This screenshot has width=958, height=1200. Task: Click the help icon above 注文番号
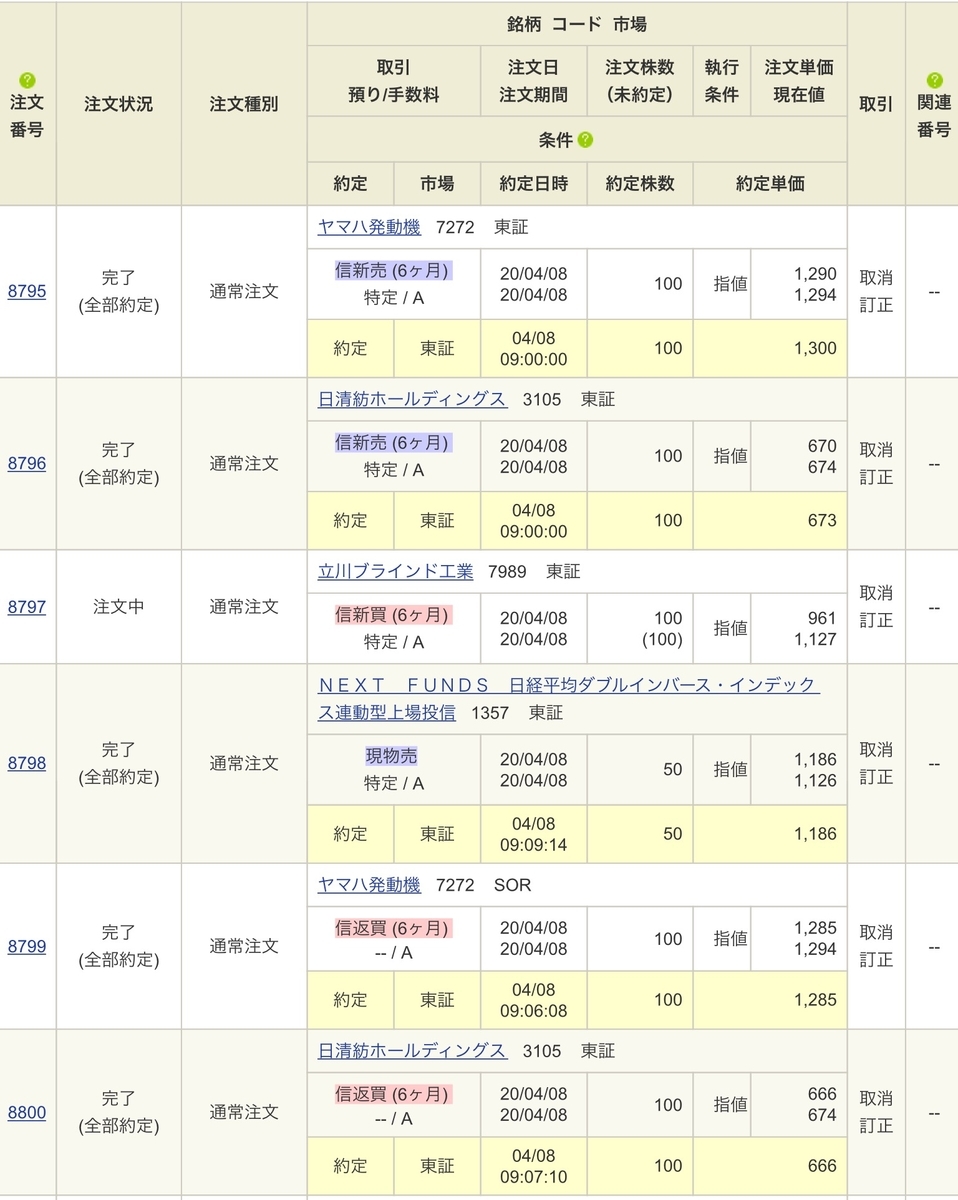[x=27, y=80]
